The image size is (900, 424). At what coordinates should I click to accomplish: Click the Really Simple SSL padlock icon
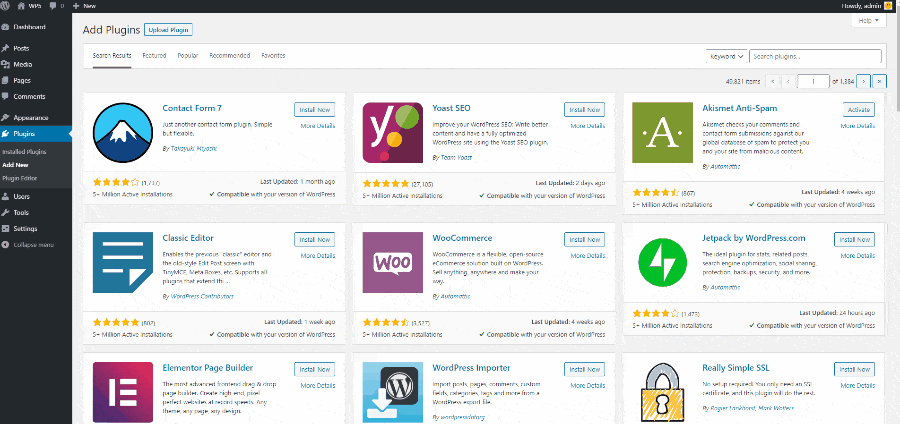[662, 392]
